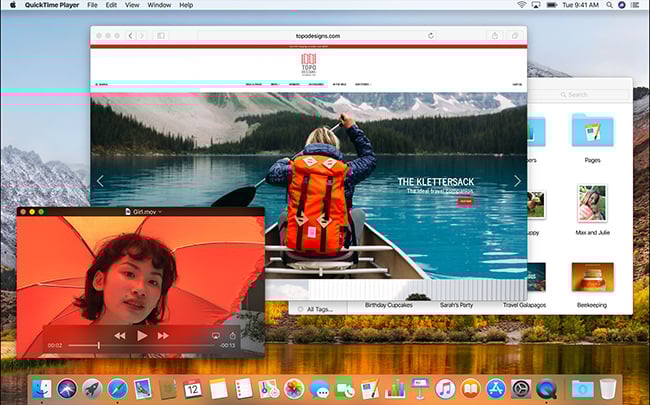This screenshot has width=650, height=405.
Task: Click share button in QuickTime controls
Action: click(x=233, y=335)
